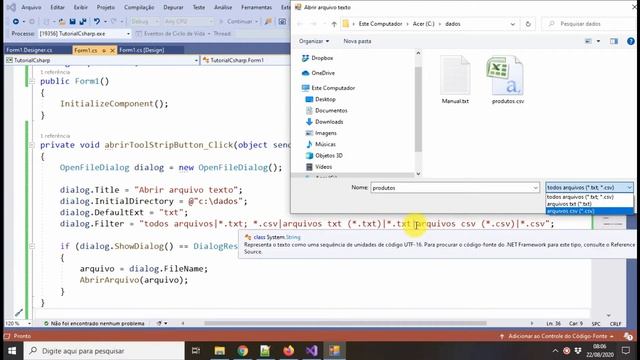Click 'Acer (C:)' in the address path
The image size is (640, 360).
pyautogui.click(x=423, y=24)
